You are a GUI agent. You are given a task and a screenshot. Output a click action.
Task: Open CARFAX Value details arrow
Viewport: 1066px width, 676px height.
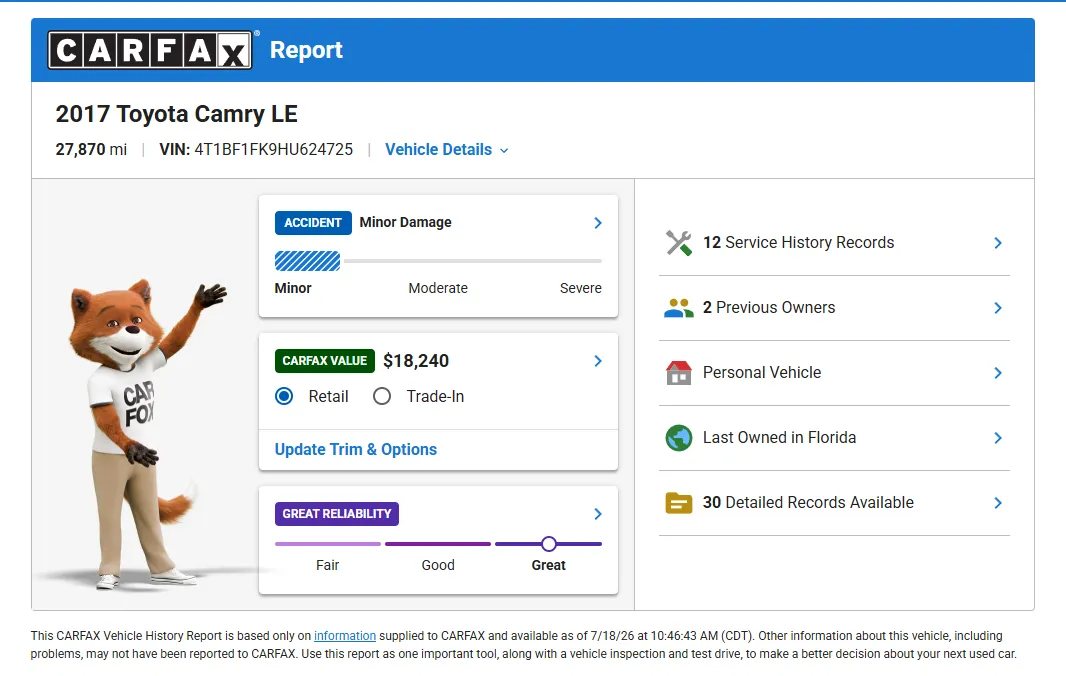click(598, 361)
